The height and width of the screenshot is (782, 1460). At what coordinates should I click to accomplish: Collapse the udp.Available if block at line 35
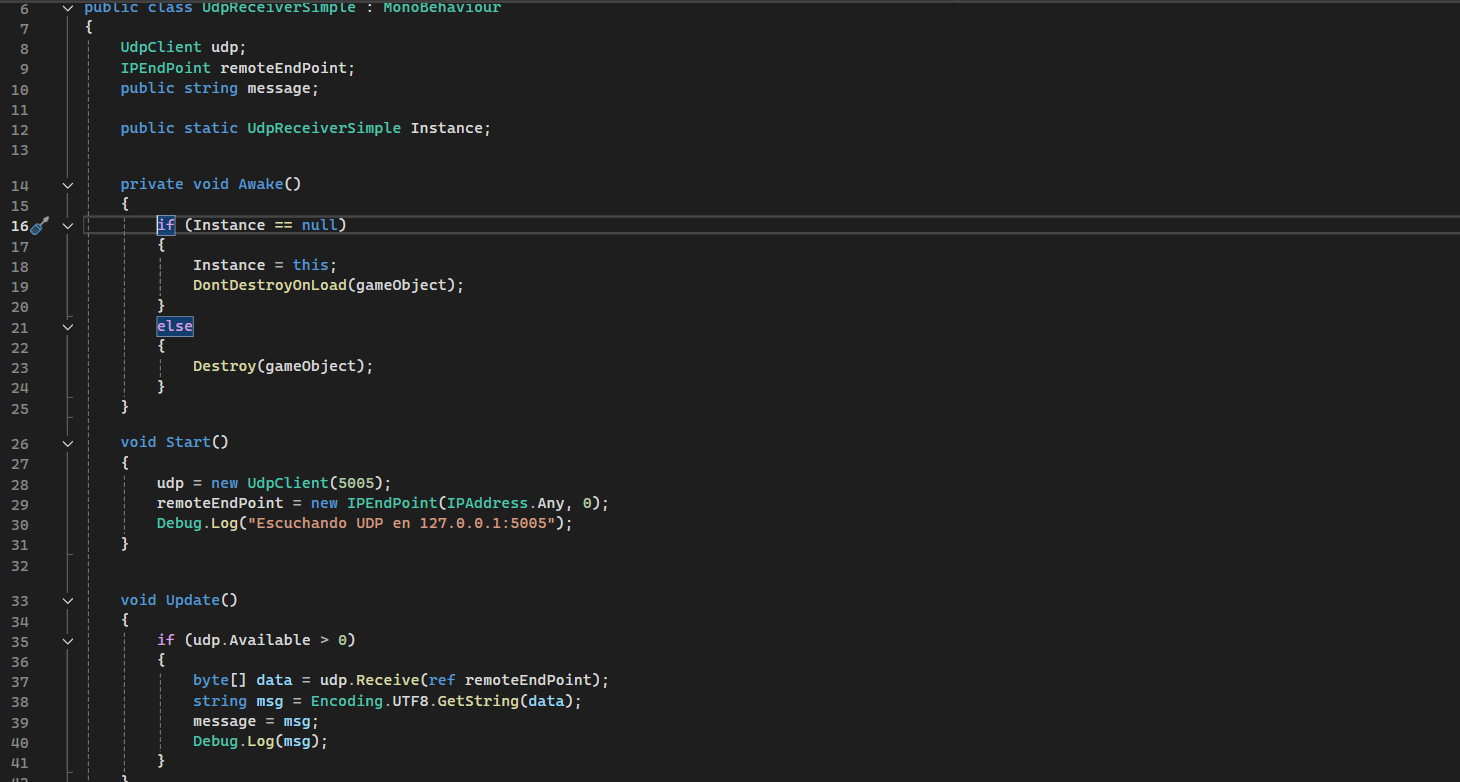pyautogui.click(x=67, y=641)
